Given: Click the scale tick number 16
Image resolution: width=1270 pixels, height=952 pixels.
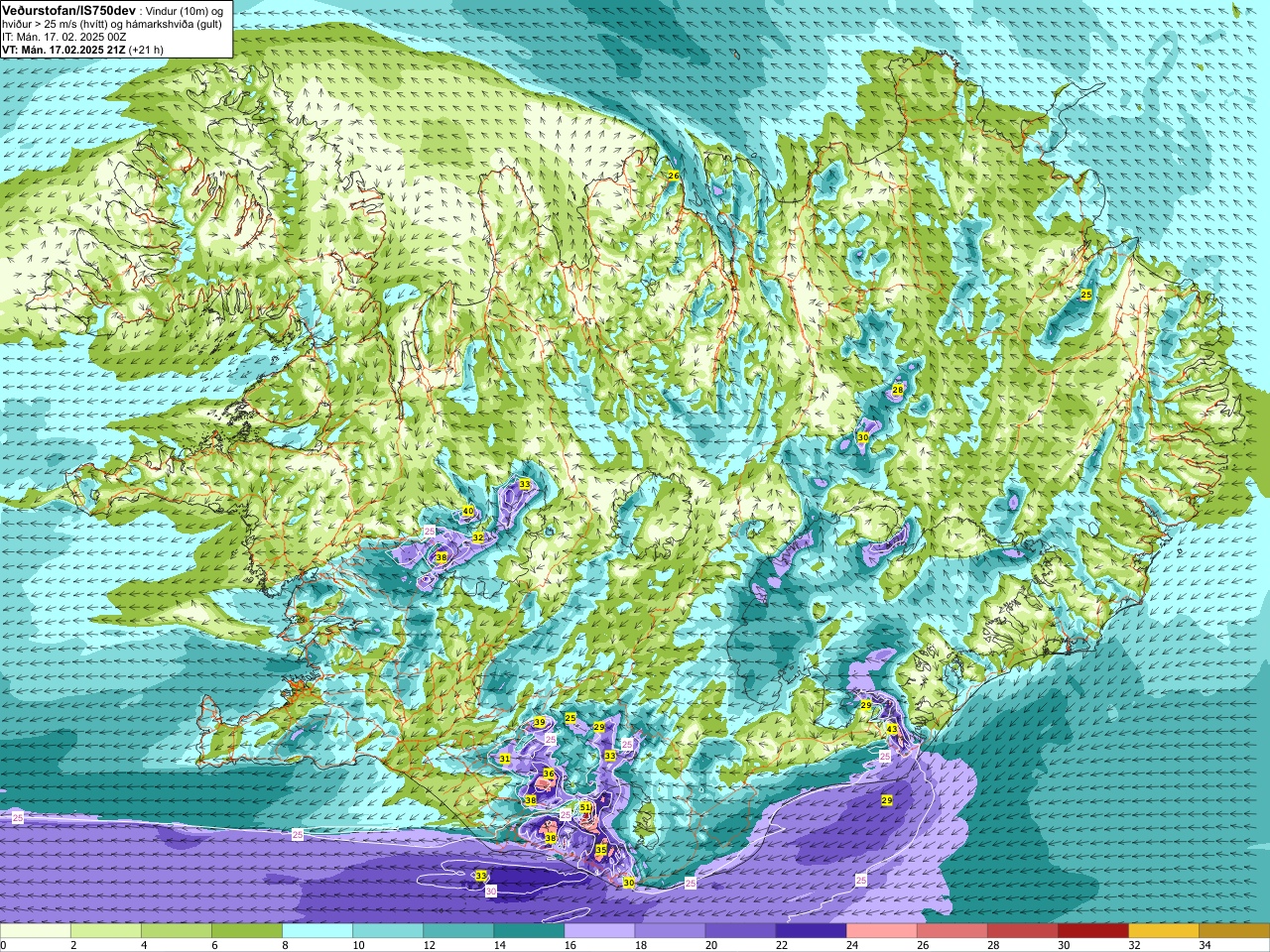Looking at the screenshot, I should pyautogui.click(x=570, y=945).
